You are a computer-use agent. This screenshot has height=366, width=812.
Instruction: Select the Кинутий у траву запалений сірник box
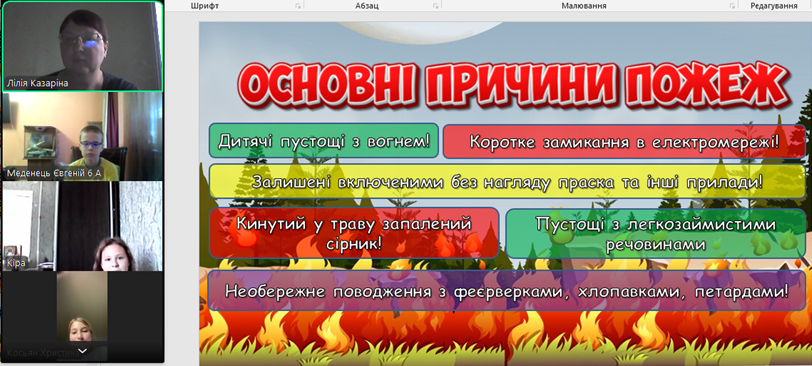point(354,233)
